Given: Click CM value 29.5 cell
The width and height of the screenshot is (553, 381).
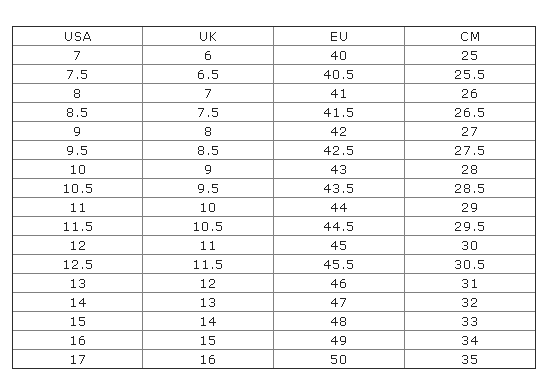Looking at the screenshot, I should 470,226.
